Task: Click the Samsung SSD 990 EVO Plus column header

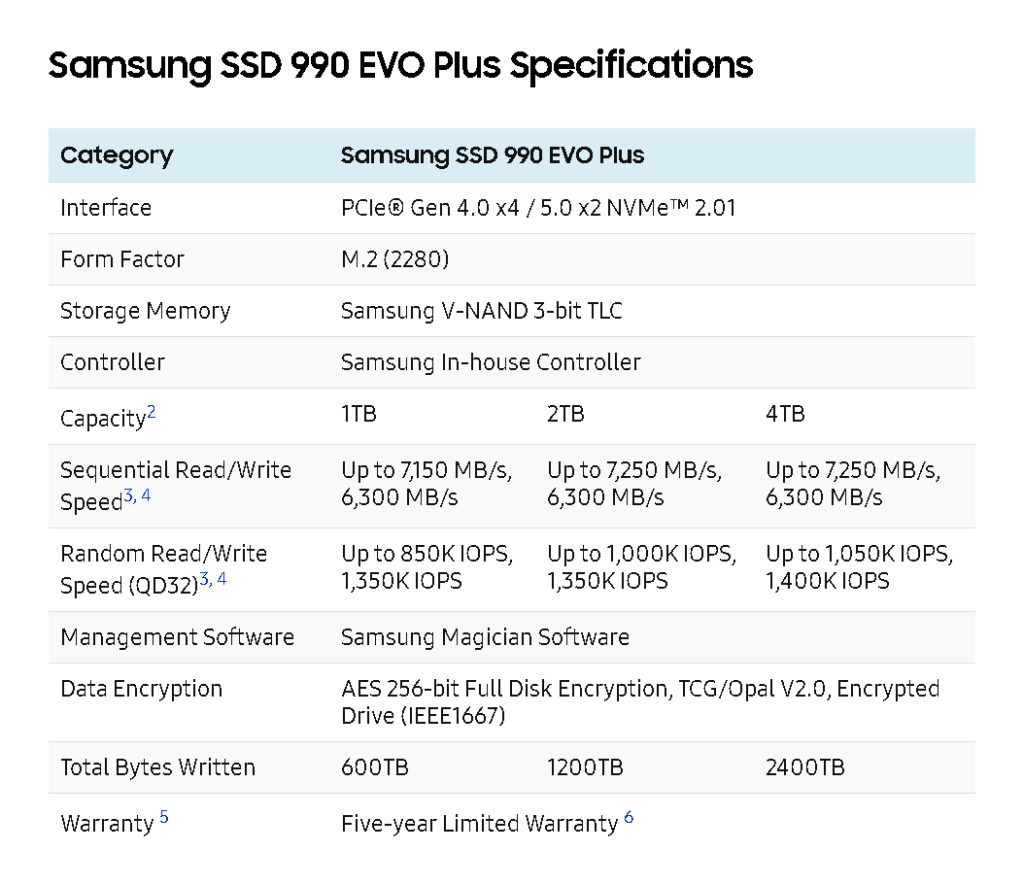Action: [492, 155]
